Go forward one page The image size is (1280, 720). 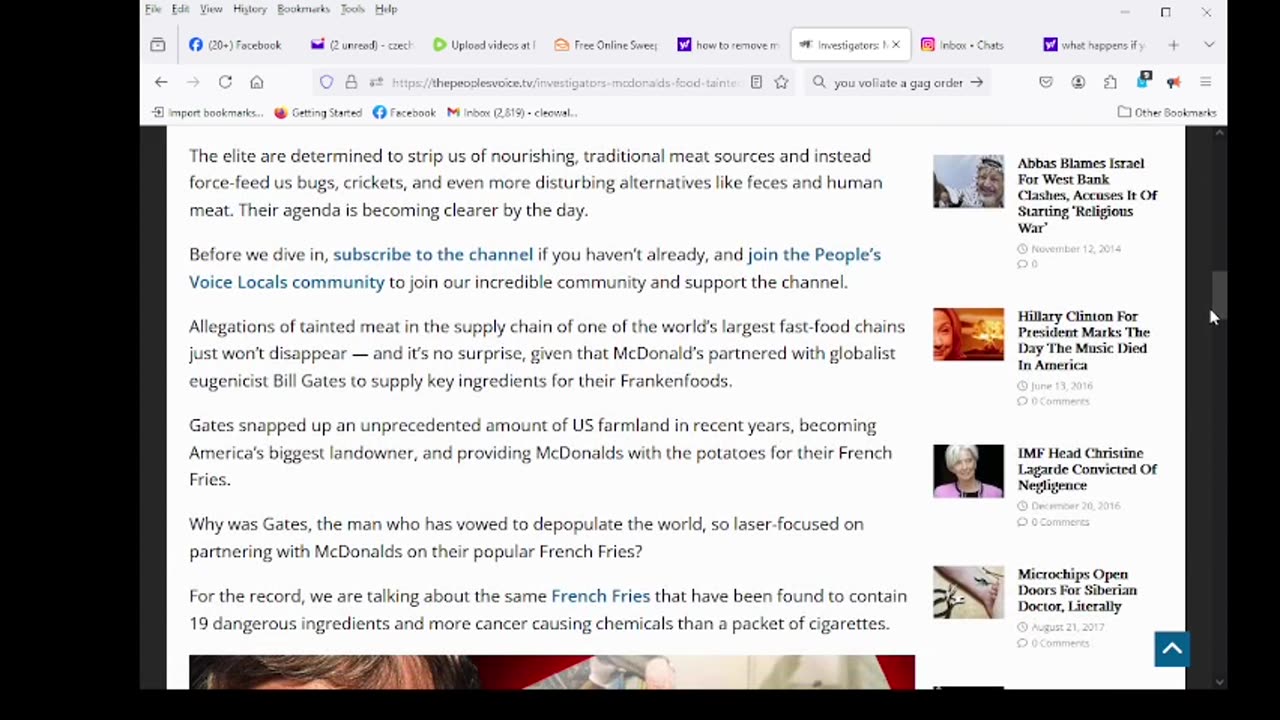[193, 82]
